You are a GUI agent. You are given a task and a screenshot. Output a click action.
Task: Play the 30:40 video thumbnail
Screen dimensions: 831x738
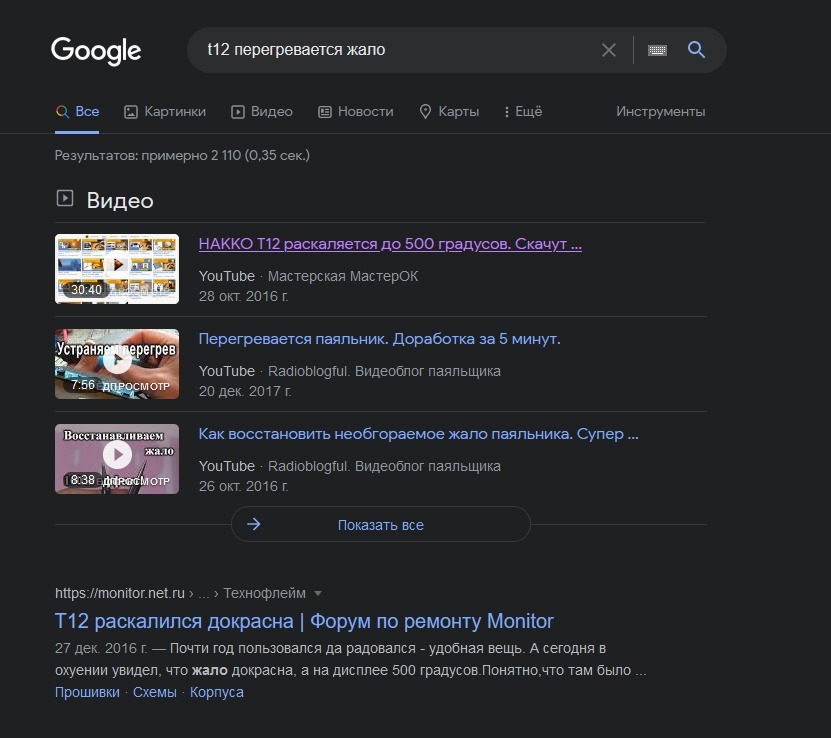click(x=117, y=269)
